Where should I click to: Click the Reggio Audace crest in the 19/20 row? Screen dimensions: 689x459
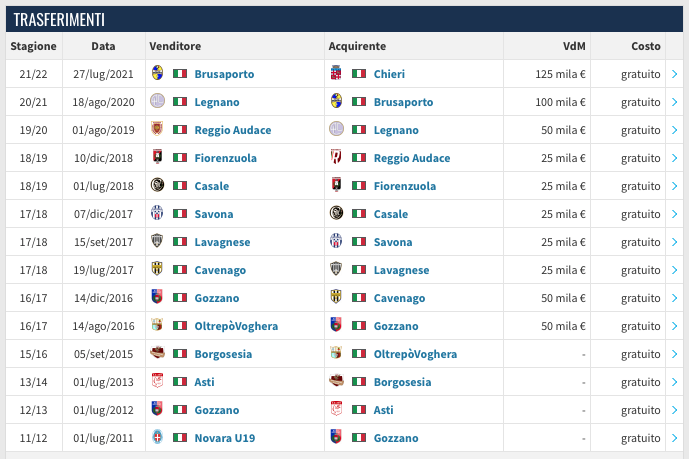[157, 130]
